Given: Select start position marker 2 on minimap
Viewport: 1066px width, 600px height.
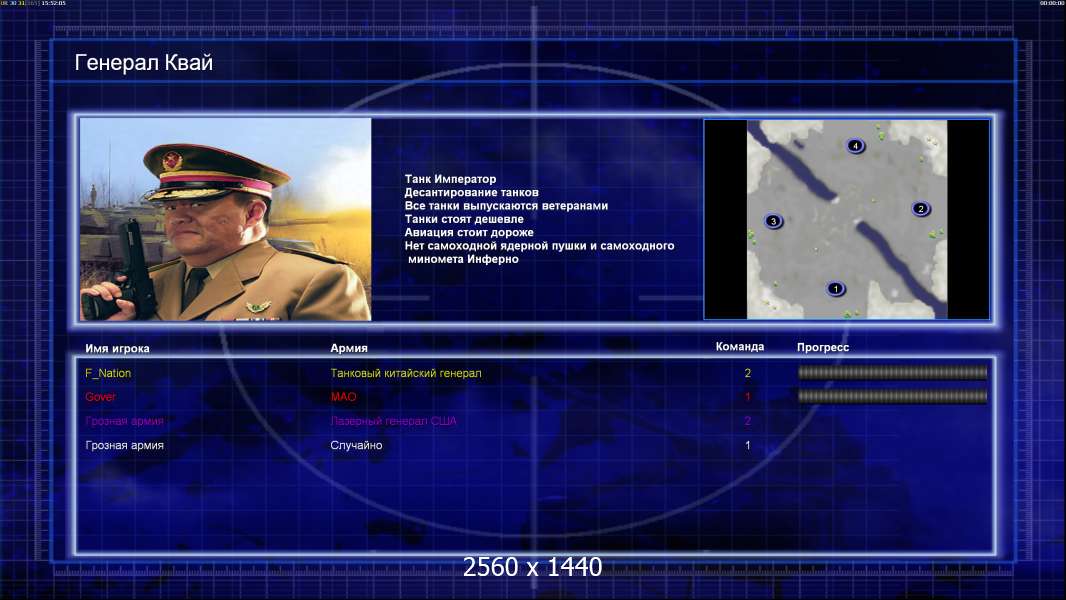Looking at the screenshot, I should 921,209.
